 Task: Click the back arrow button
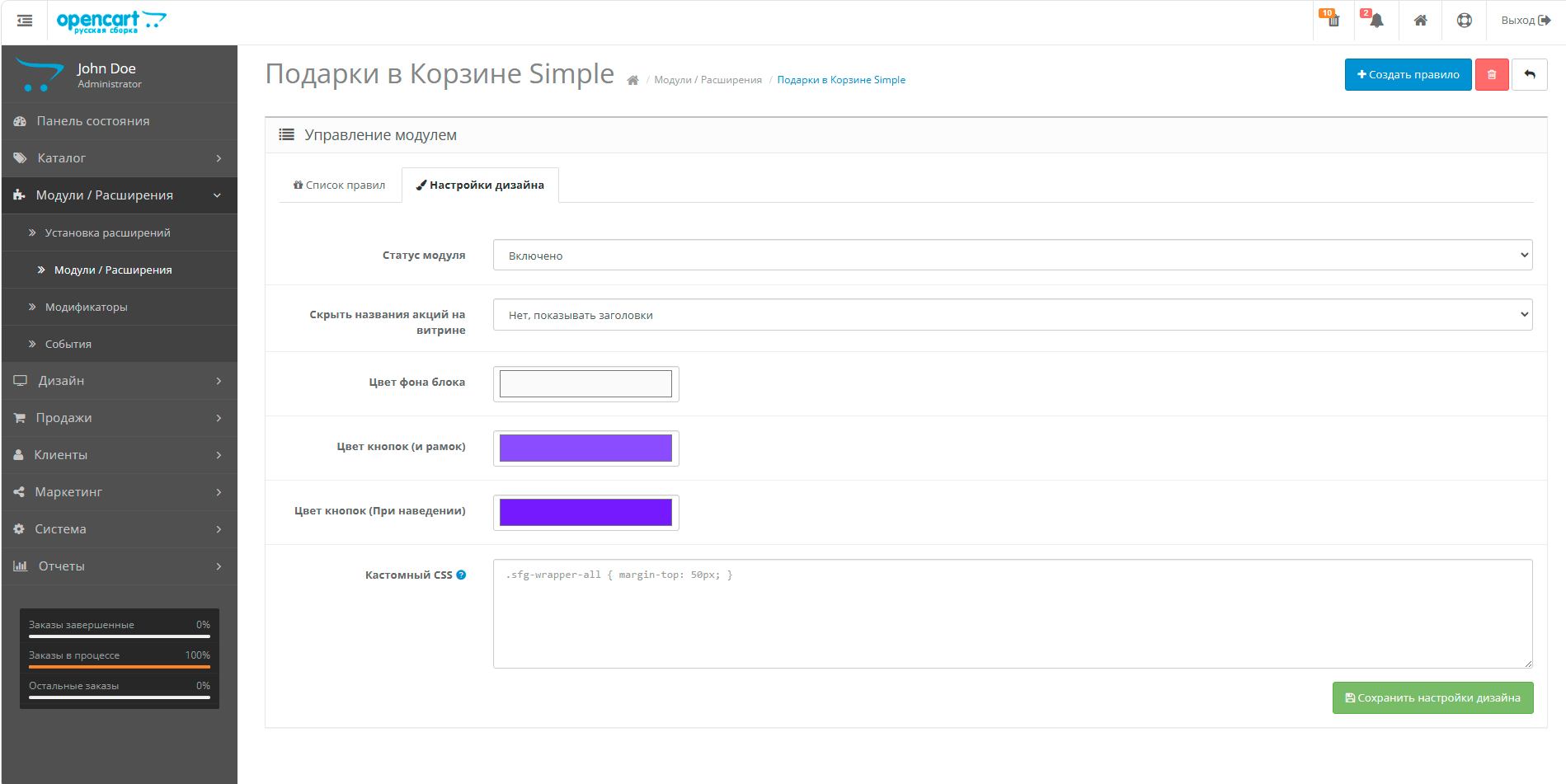click(1529, 75)
